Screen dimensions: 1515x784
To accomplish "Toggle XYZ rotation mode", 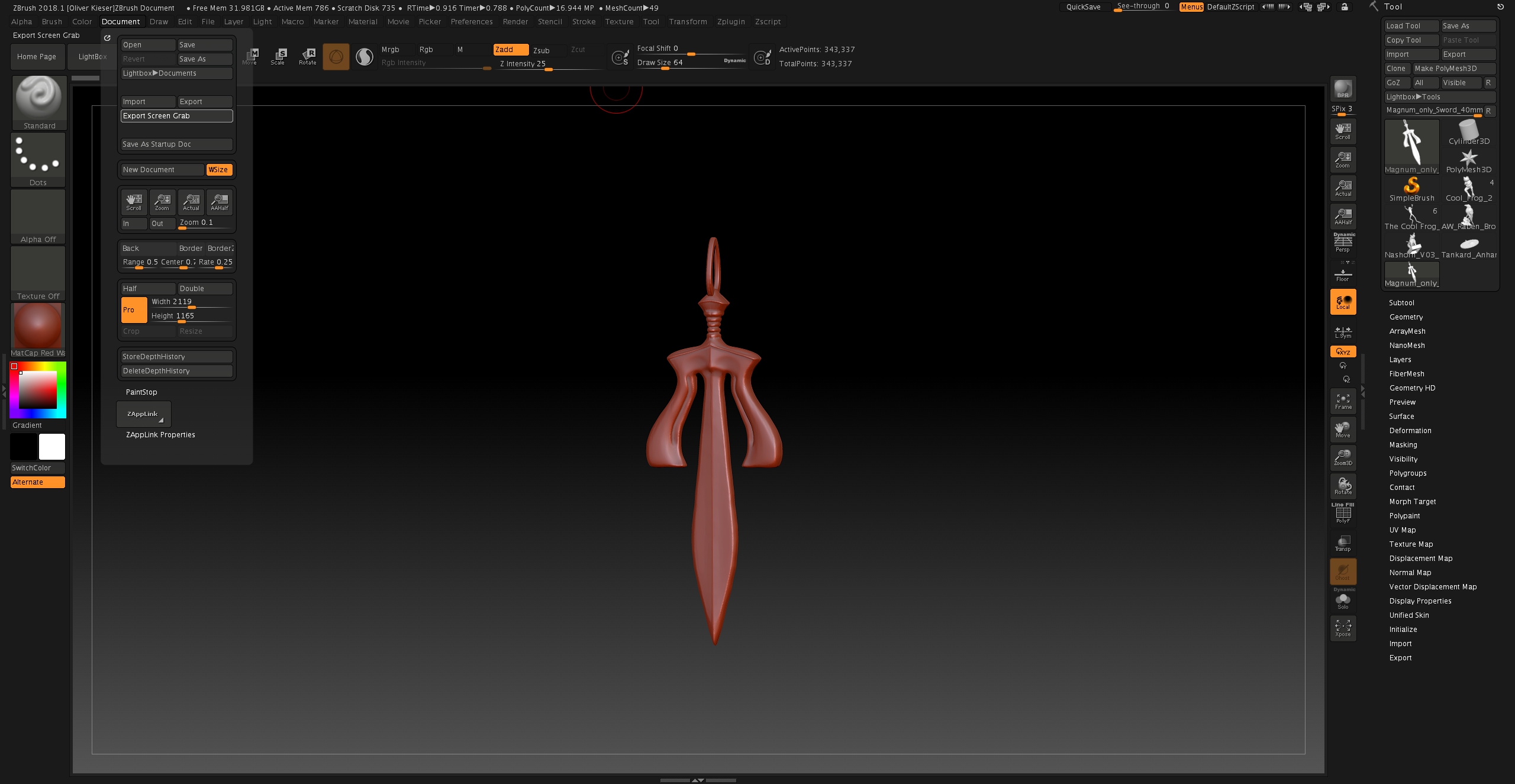I will pos(1343,351).
